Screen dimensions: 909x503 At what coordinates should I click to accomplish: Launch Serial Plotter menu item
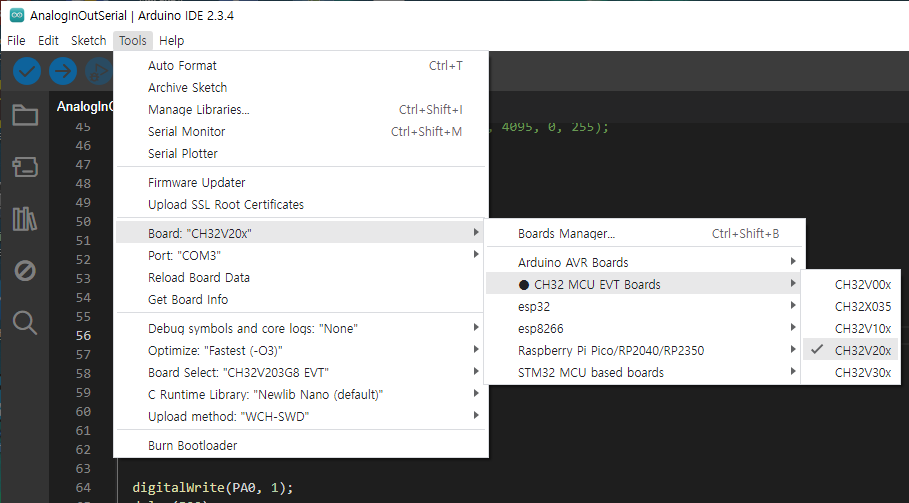(x=301, y=154)
